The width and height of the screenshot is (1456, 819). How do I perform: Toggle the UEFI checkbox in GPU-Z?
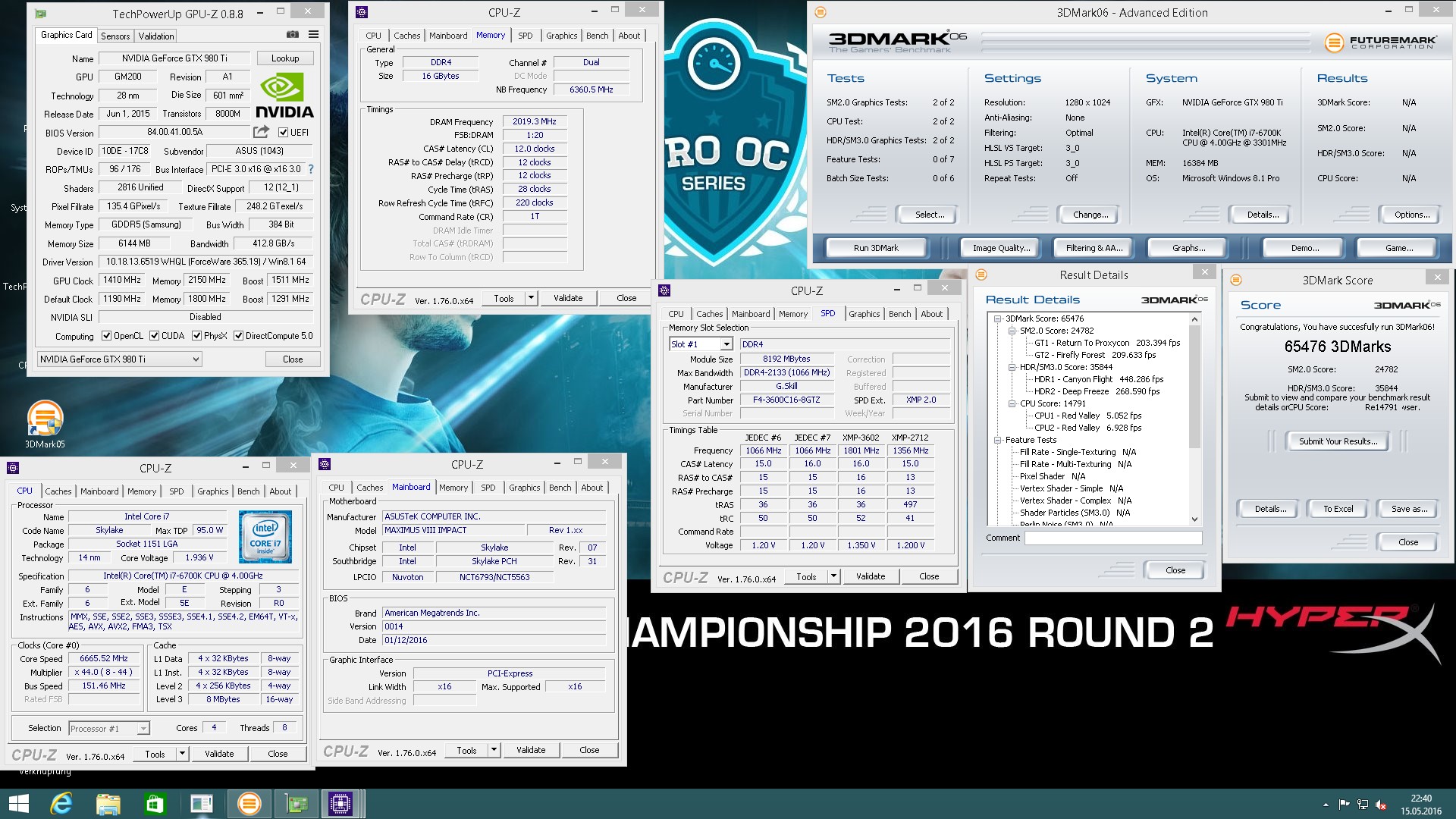point(283,132)
